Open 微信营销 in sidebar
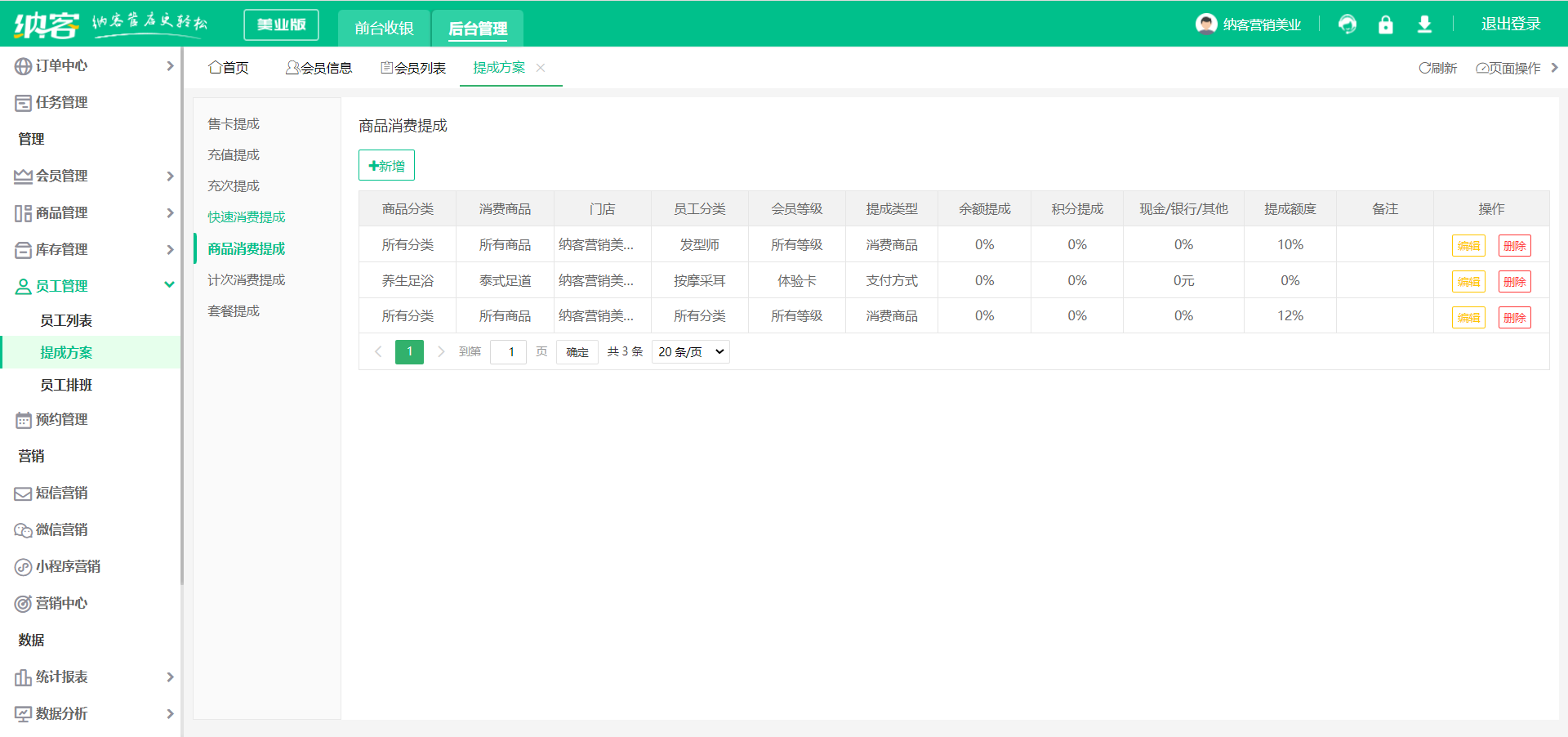This screenshot has height=737, width=1568. 62,529
